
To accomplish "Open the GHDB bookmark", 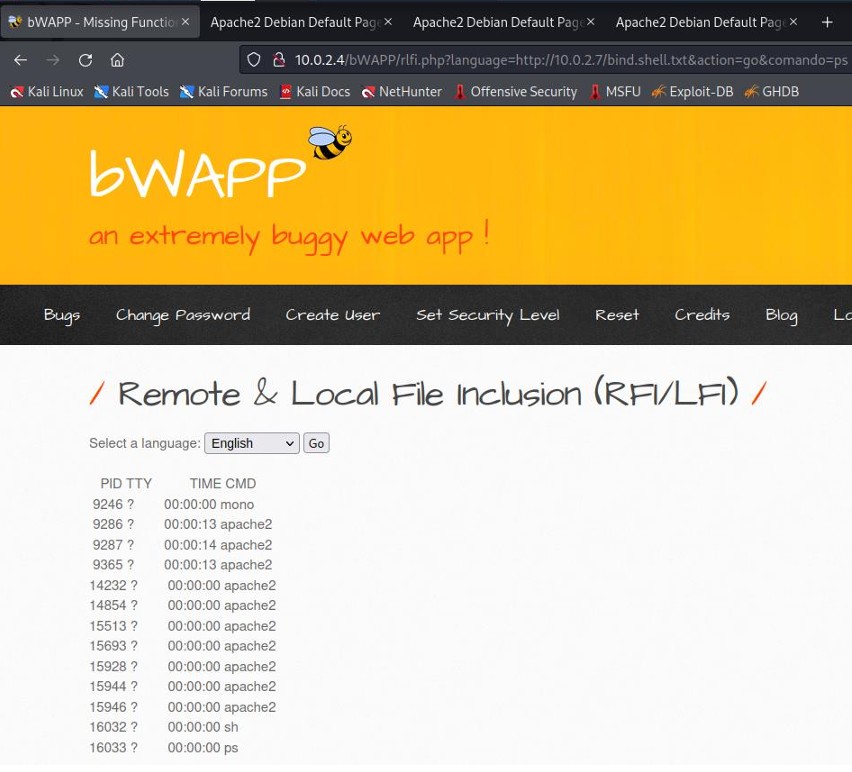I will 772,92.
